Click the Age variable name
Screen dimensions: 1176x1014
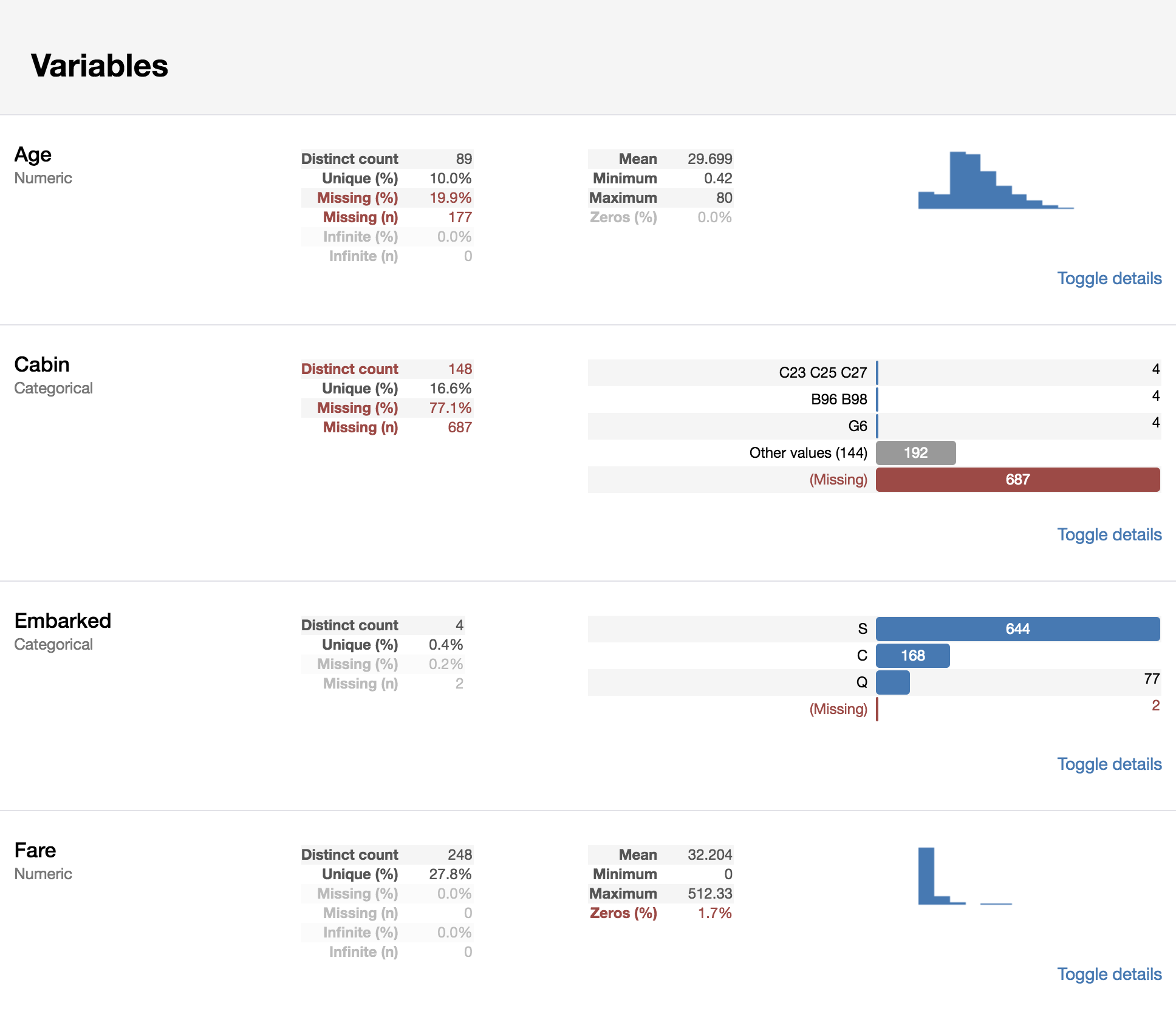pyautogui.click(x=33, y=155)
